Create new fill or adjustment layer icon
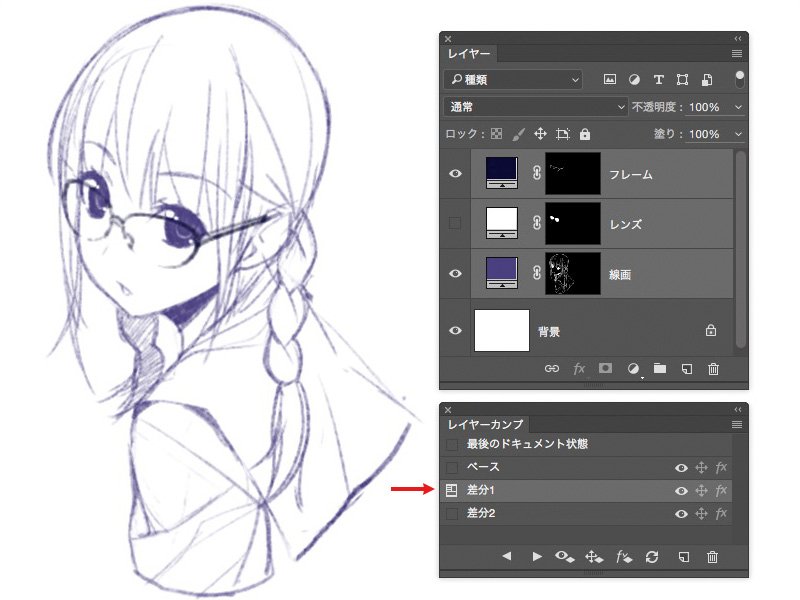 coord(633,368)
